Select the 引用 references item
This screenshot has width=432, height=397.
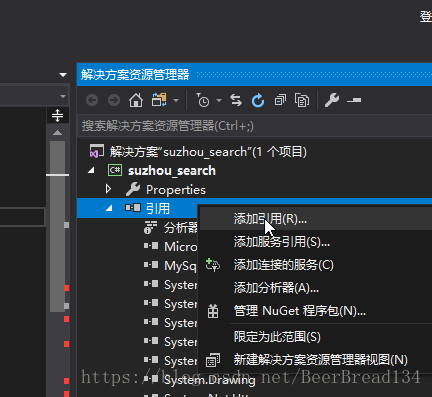tap(158, 209)
